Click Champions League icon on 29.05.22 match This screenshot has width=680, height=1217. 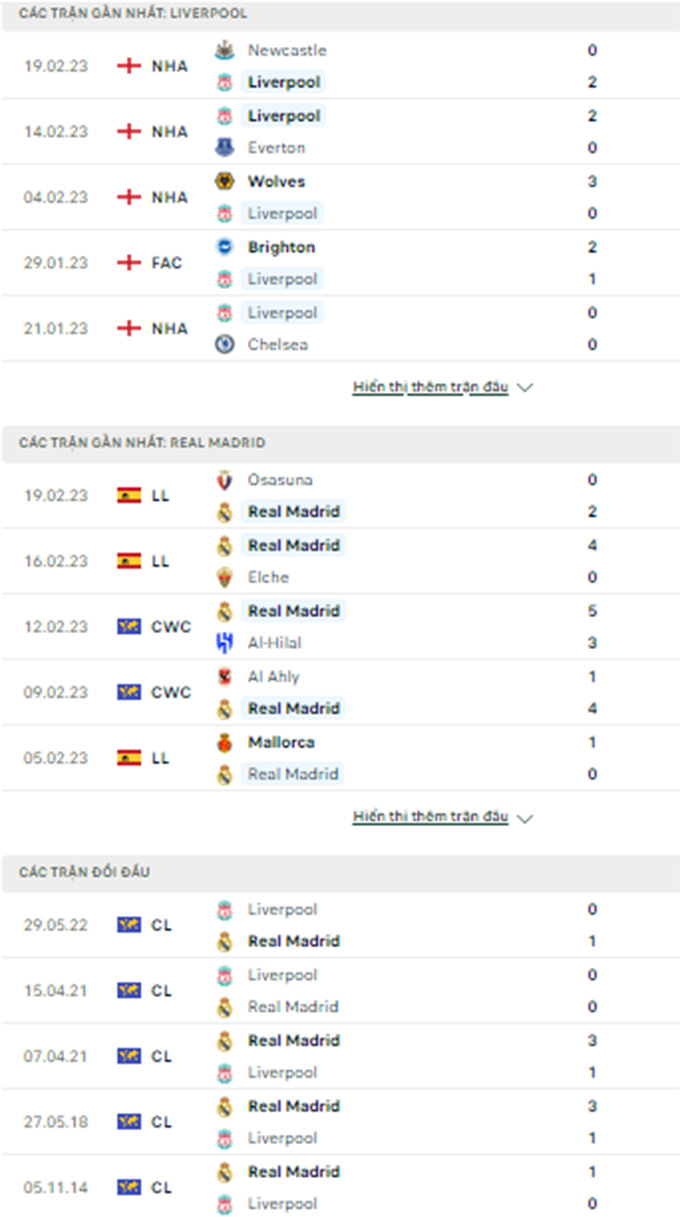pos(129,925)
